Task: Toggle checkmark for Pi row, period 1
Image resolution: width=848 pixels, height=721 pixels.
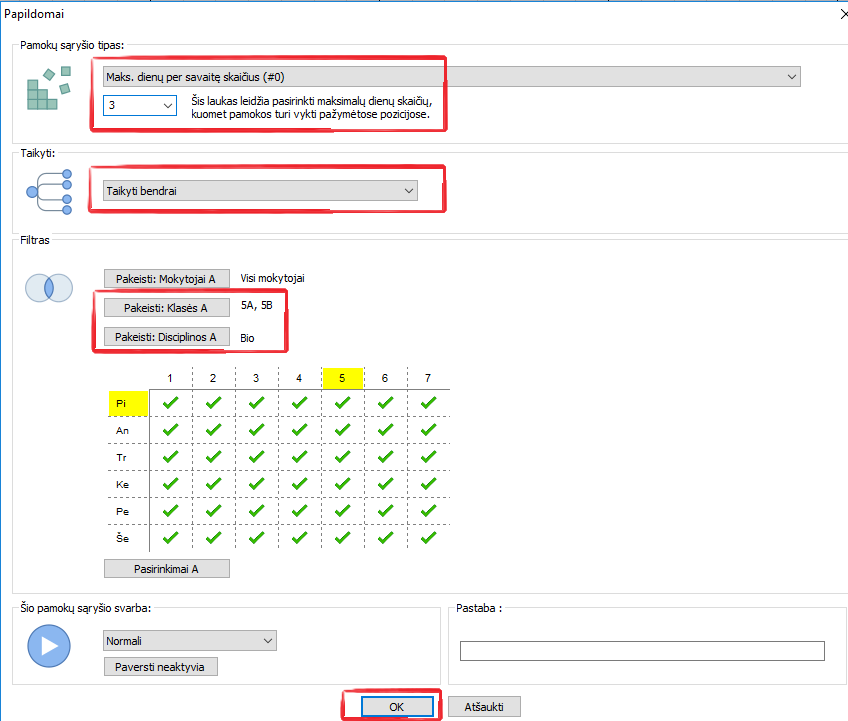Action: pyautogui.click(x=170, y=402)
